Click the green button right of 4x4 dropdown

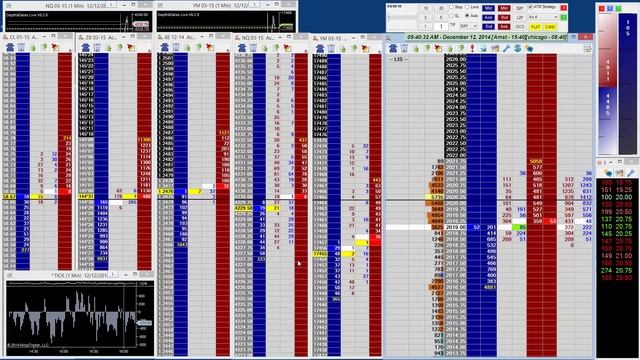point(564,17)
